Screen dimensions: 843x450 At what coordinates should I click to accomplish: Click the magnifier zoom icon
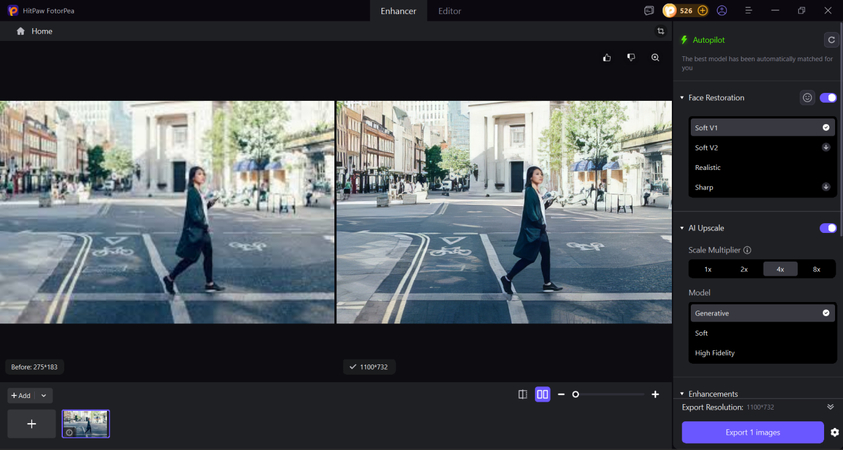pos(655,58)
